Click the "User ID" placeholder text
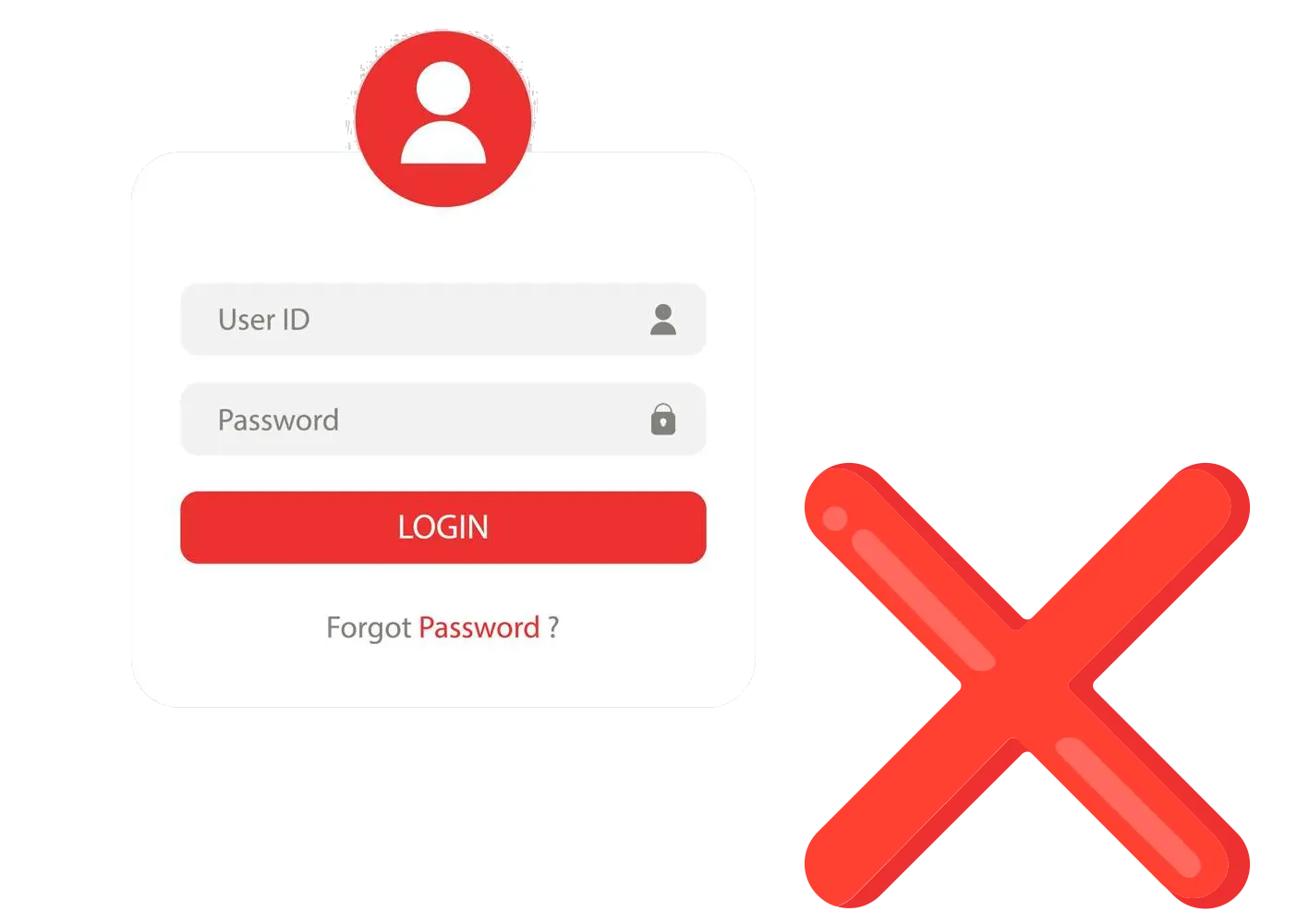1297x924 pixels. 264,320
